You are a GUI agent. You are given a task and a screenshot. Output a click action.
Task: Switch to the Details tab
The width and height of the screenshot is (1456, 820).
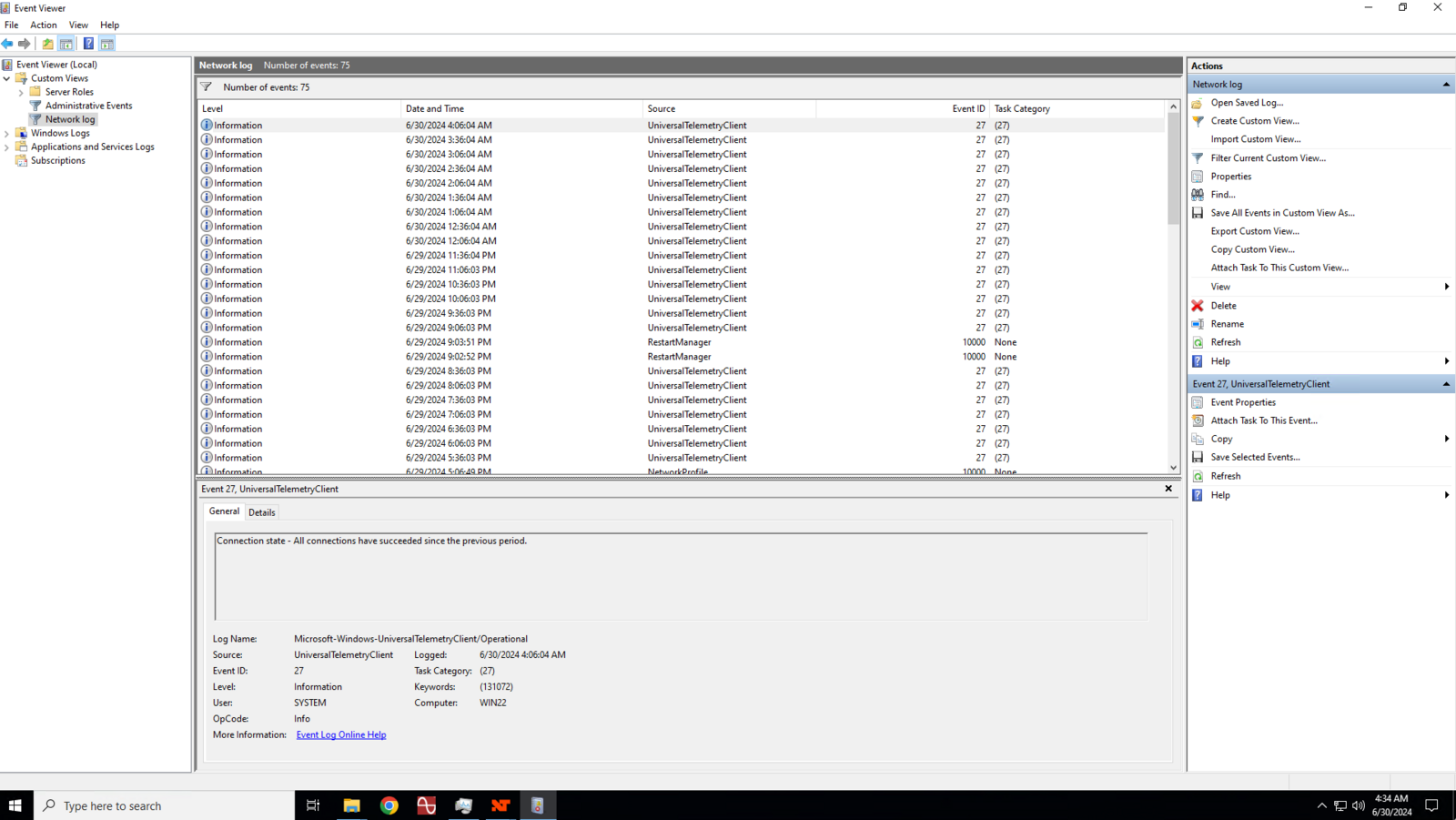click(262, 512)
